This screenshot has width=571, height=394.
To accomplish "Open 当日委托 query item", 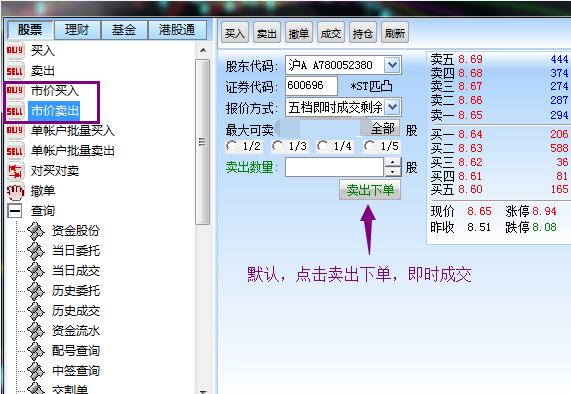I will pyautogui.click(x=76, y=251).
